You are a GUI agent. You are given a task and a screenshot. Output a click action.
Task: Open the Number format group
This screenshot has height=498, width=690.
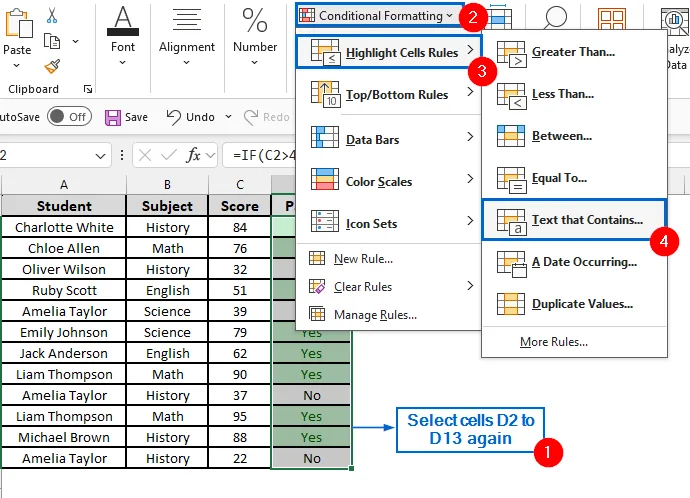pos(255,36)
